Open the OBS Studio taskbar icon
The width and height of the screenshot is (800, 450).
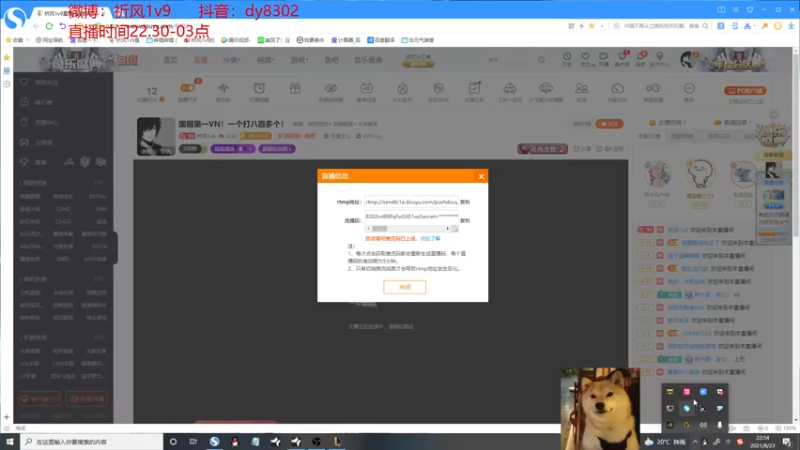(316, 441)
